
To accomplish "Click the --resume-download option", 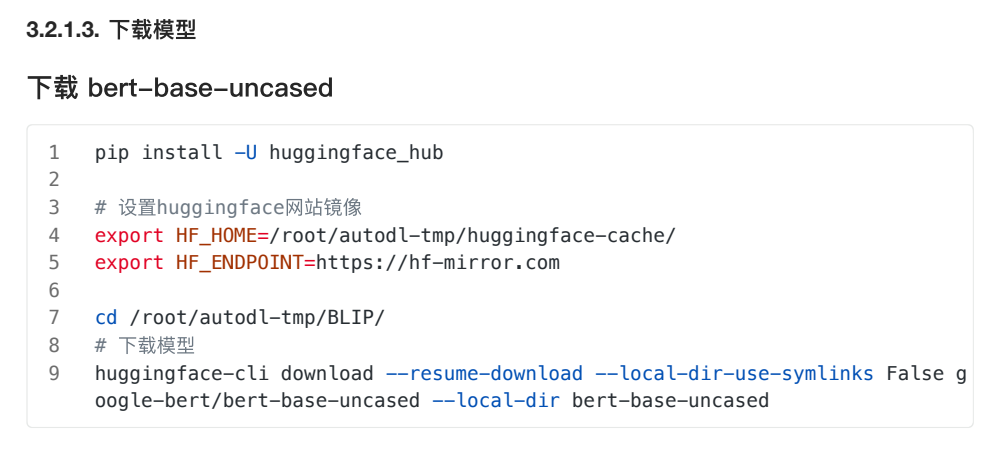I will click(x=483, y=374).
